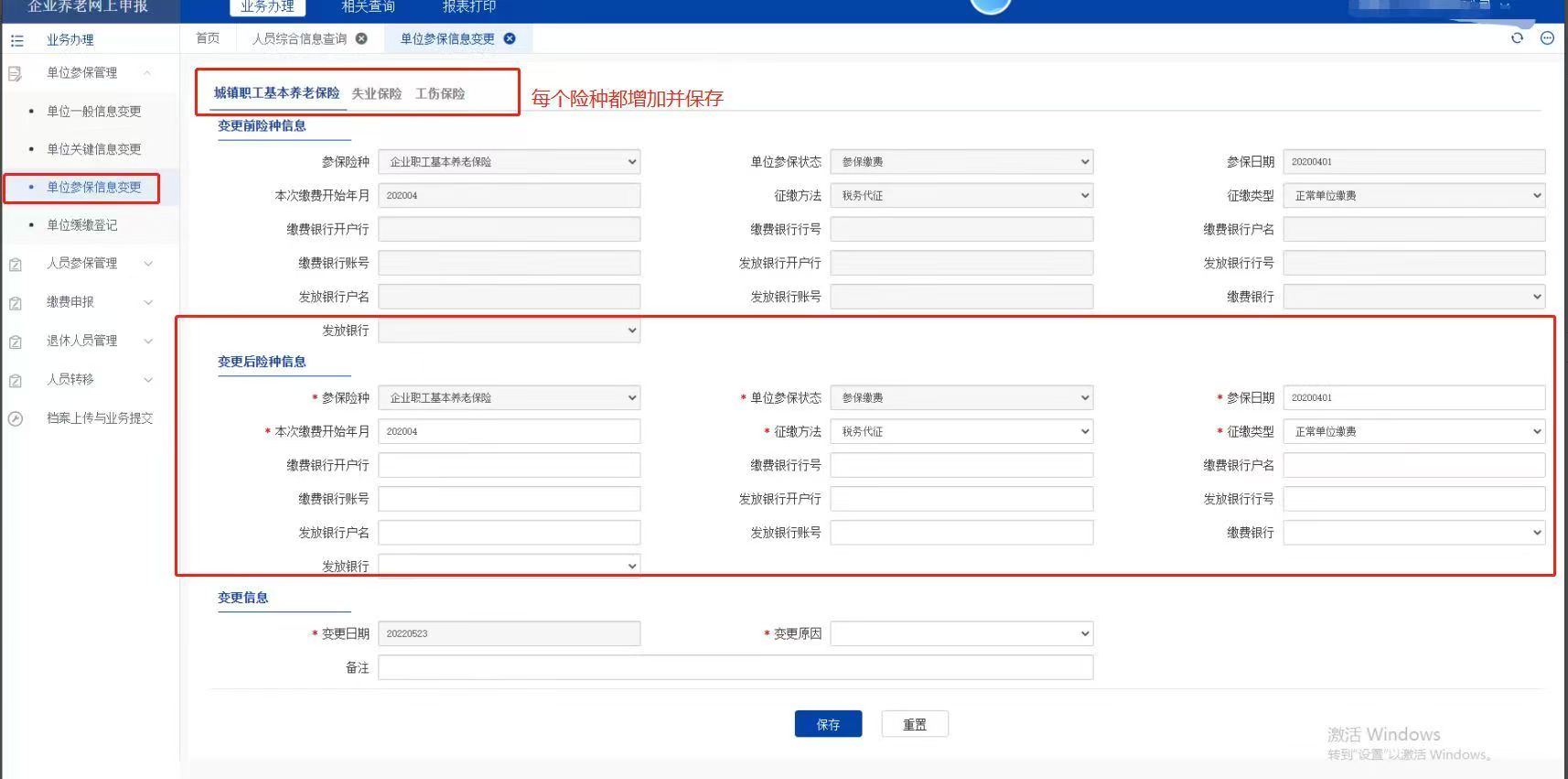The width and height of the screenshot is (1568, 779).
Task: Click the refresh icon at top right
Action: (x=1517, y=38)
